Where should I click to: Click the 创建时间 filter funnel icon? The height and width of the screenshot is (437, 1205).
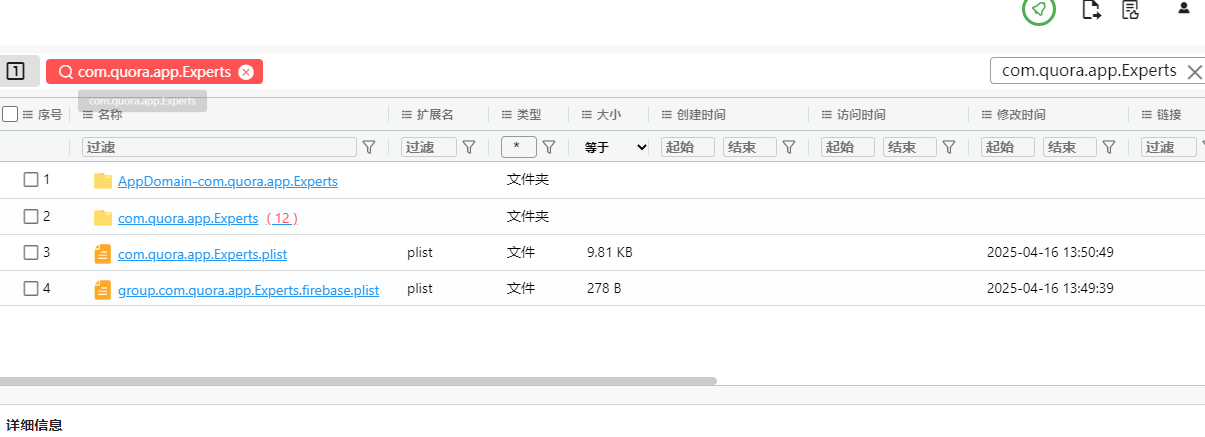tap(789, 147)
